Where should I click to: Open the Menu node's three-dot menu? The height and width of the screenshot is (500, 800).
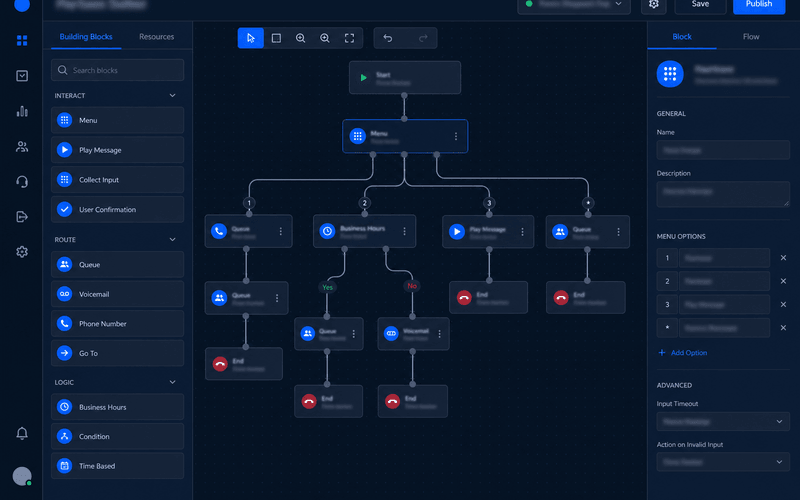(456, 136)
